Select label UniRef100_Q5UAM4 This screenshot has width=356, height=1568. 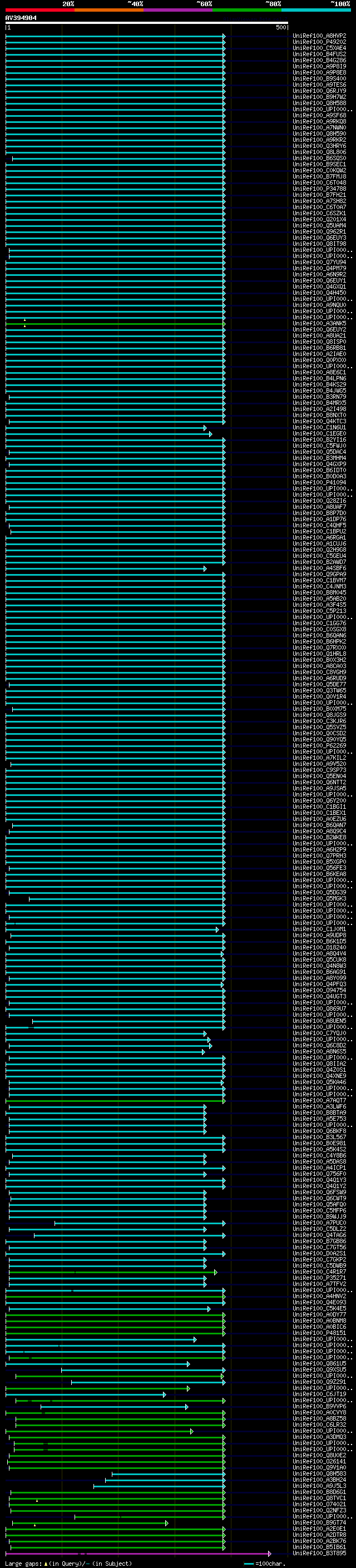point(319,225)
